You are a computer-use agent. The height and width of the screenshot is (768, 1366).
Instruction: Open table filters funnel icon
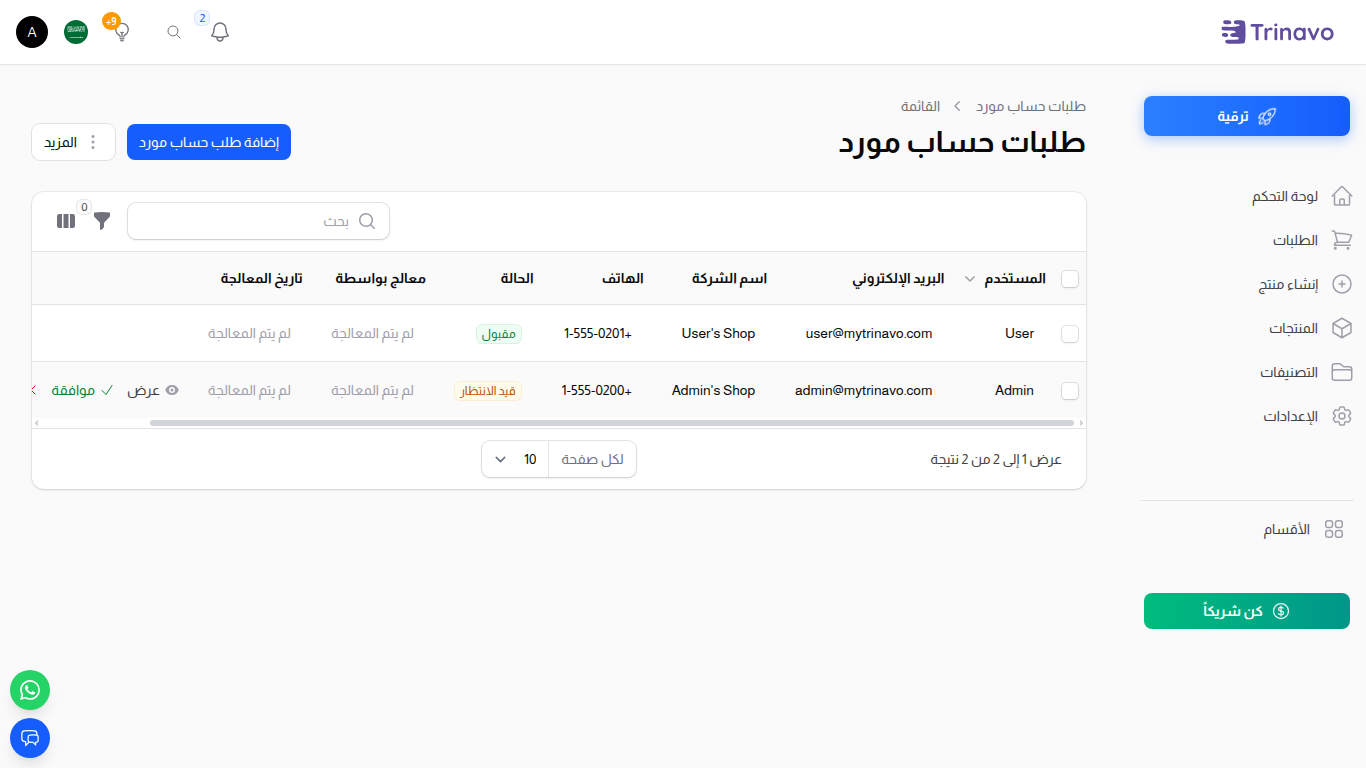click(x=102, y=221)
